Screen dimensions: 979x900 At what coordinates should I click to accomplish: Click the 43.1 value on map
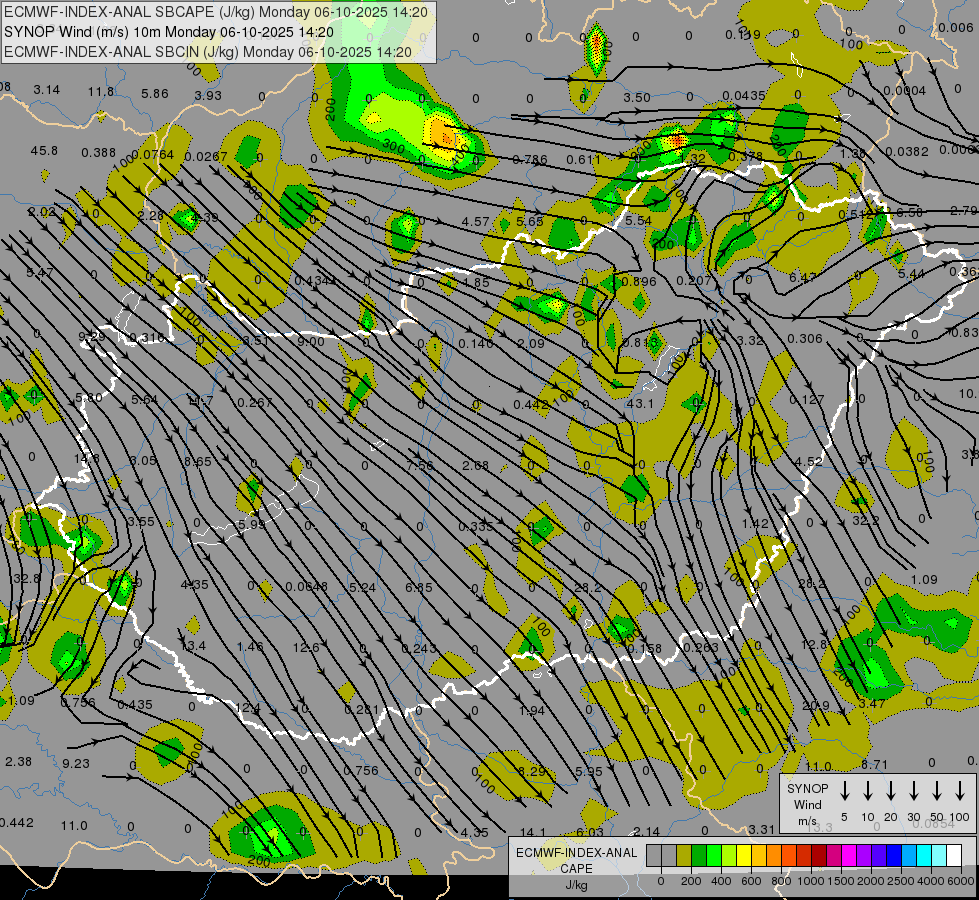click(639, 403)
